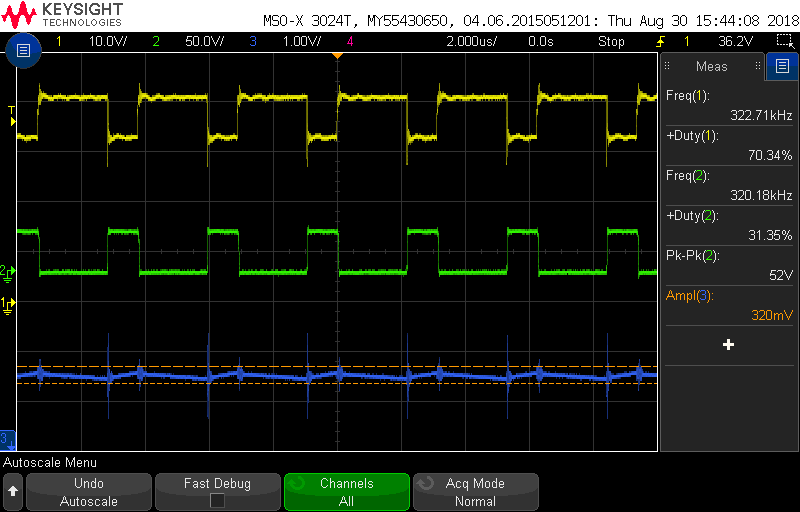Select +Duty(1) measurement 70.34%
This screenshot has height=512, width=800.
click(x=729, y=145)
